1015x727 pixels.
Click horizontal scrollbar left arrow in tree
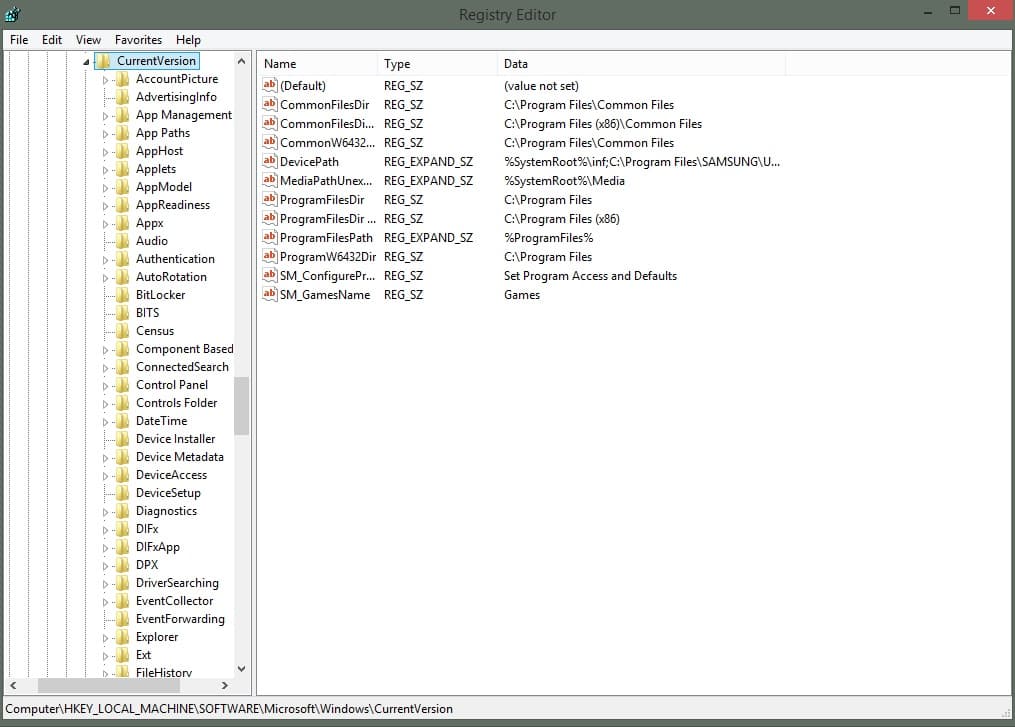tap(13, 685)
